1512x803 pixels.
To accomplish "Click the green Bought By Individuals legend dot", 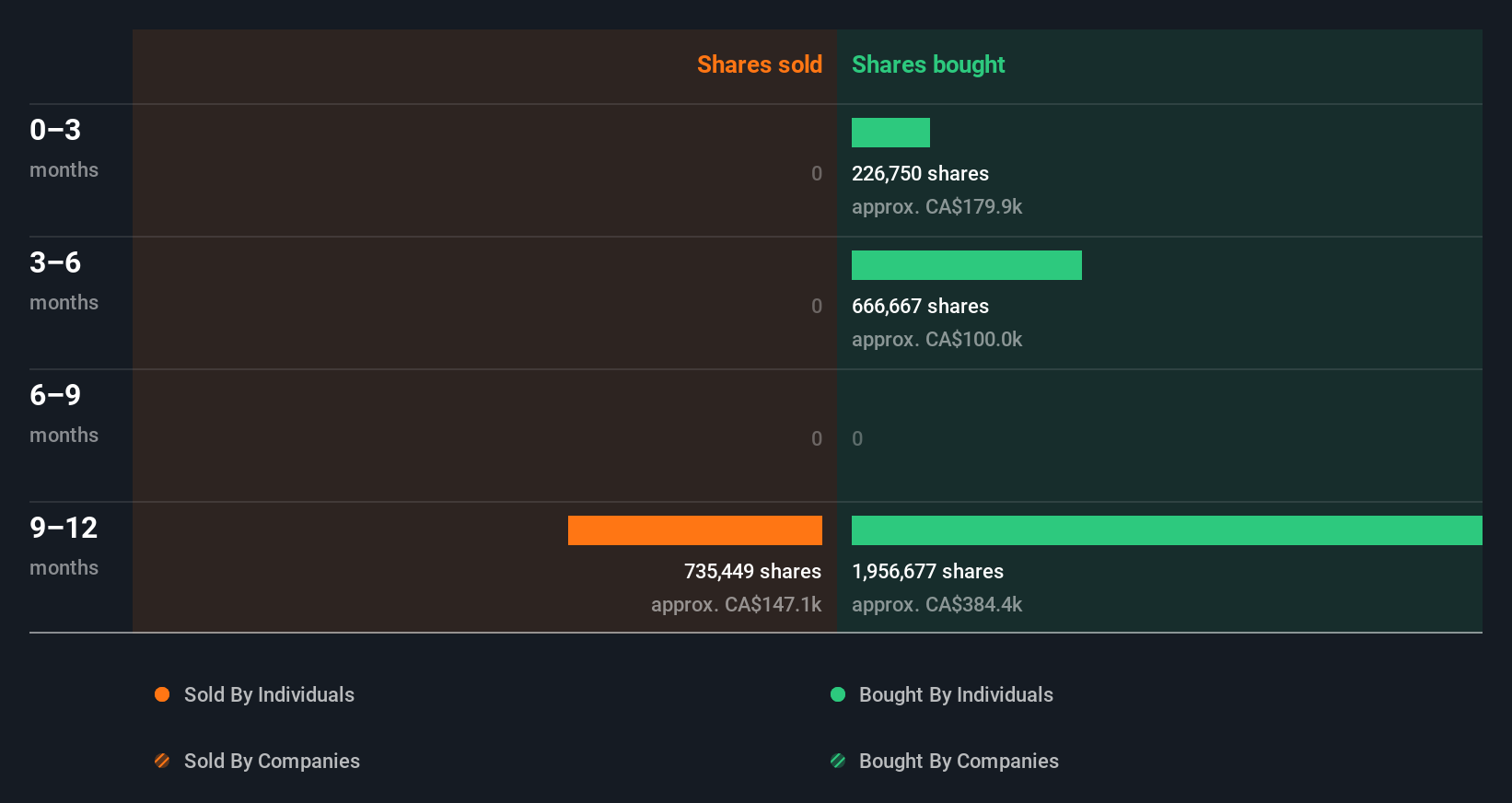I will click(838, 694).
